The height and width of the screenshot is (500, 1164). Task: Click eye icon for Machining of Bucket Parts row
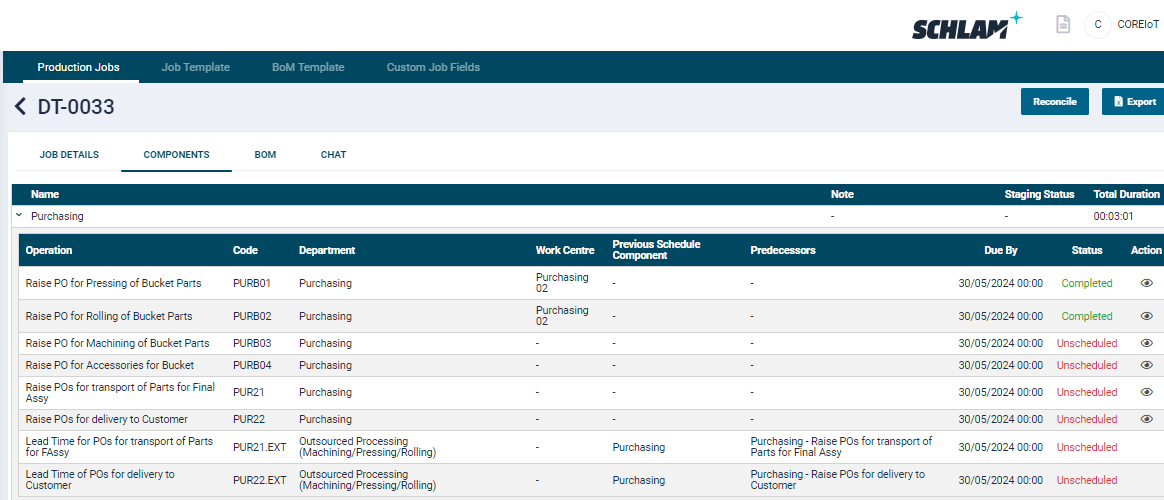point(1146,343)
